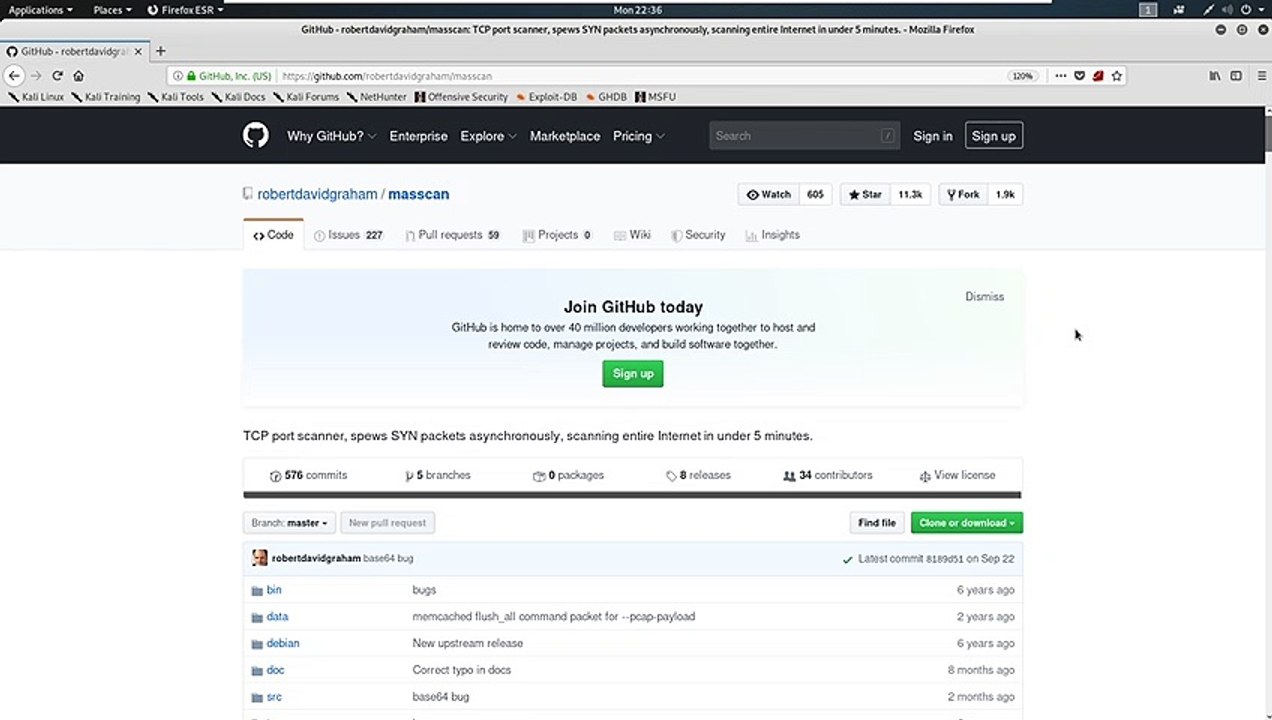Reload the page with the refresh icon
The image size is (1272, 720).
[57, 76]
